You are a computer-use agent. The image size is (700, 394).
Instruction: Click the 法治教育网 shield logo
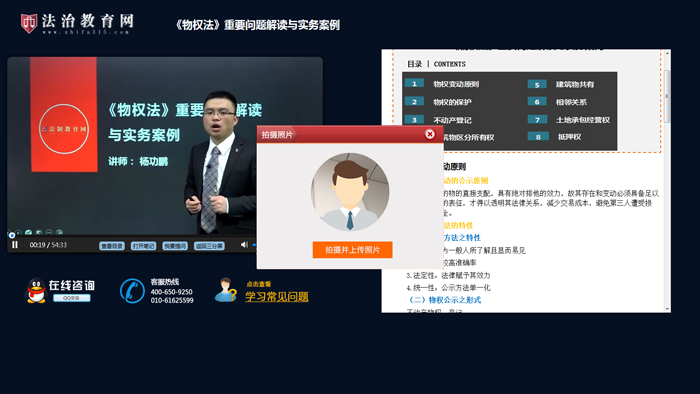[29, 23]
